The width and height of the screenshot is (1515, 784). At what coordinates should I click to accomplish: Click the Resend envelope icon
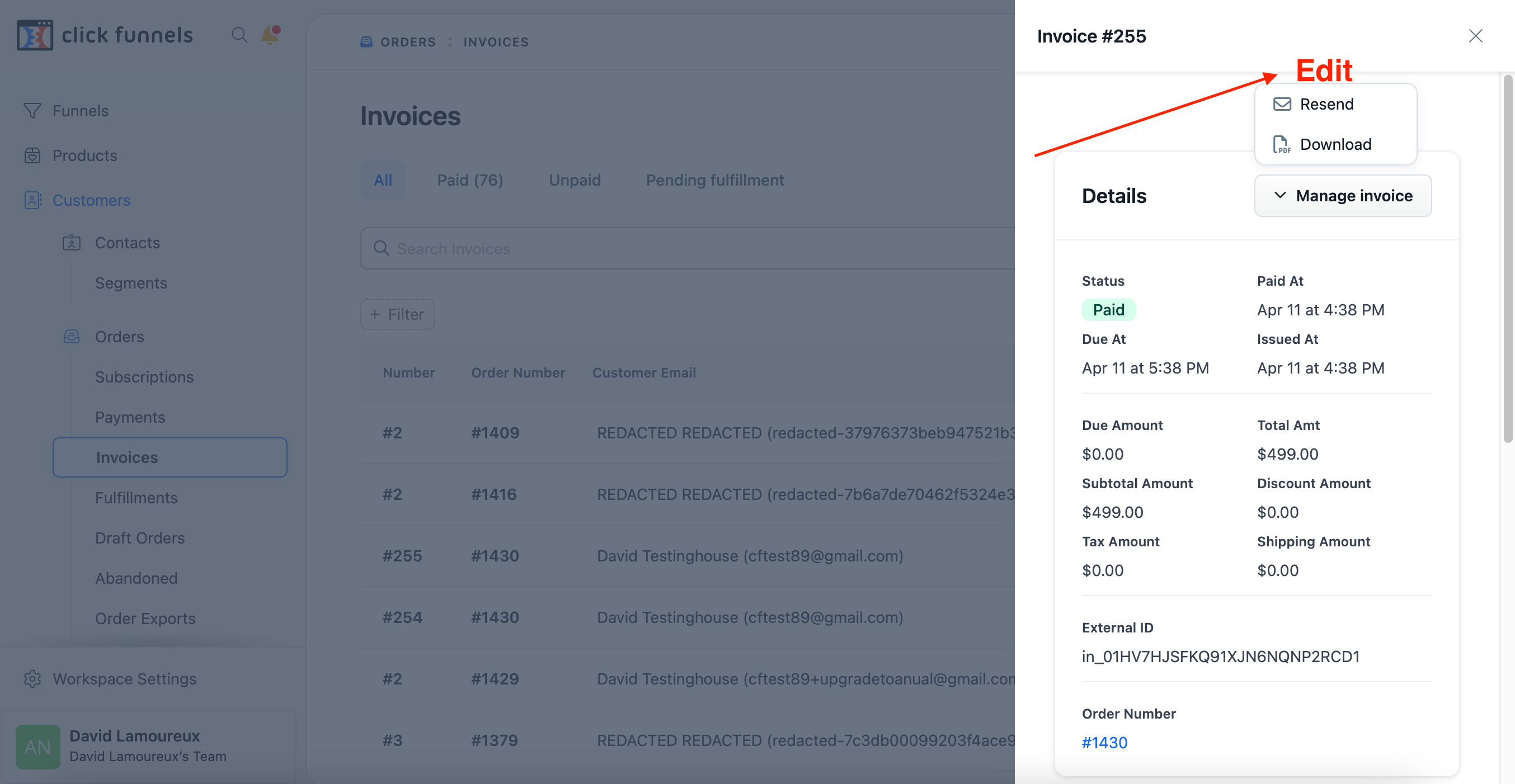tap(1282, 104)
